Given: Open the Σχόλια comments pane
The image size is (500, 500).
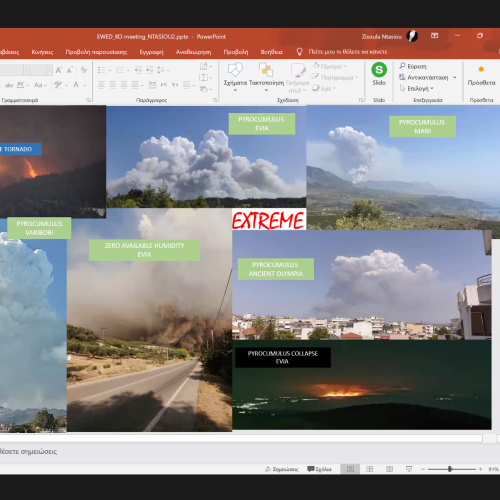Looking at the screenshot, I should (319, 469).
